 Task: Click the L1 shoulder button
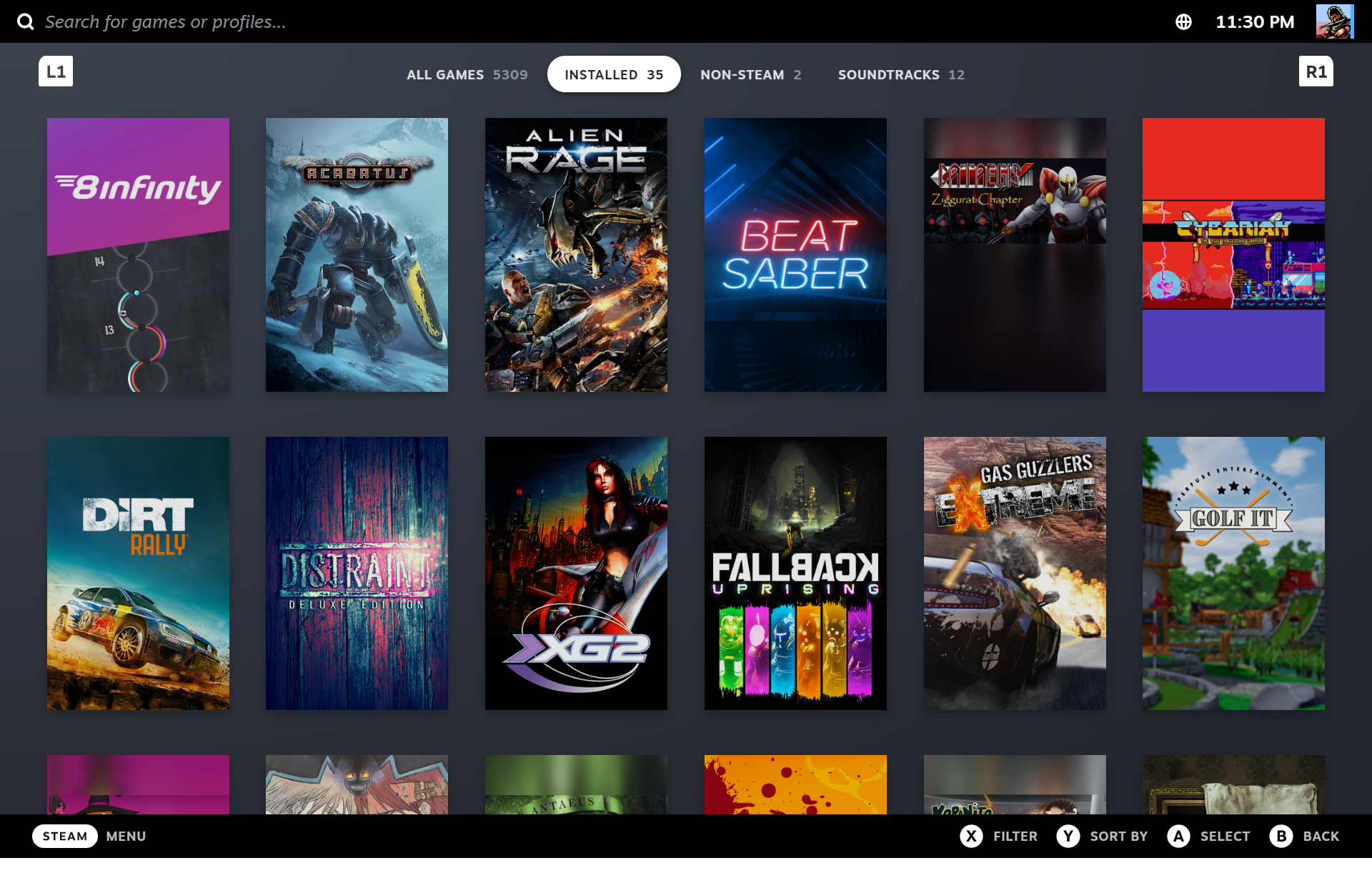point(56,71)
